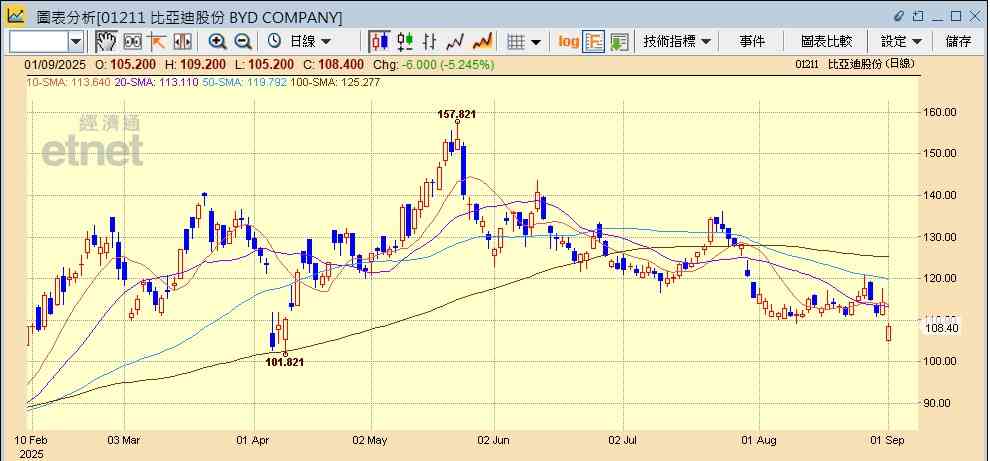Click the 03 Mar date axis label
The width and height of the screenshot is (990, 461).
click(124, 440)
